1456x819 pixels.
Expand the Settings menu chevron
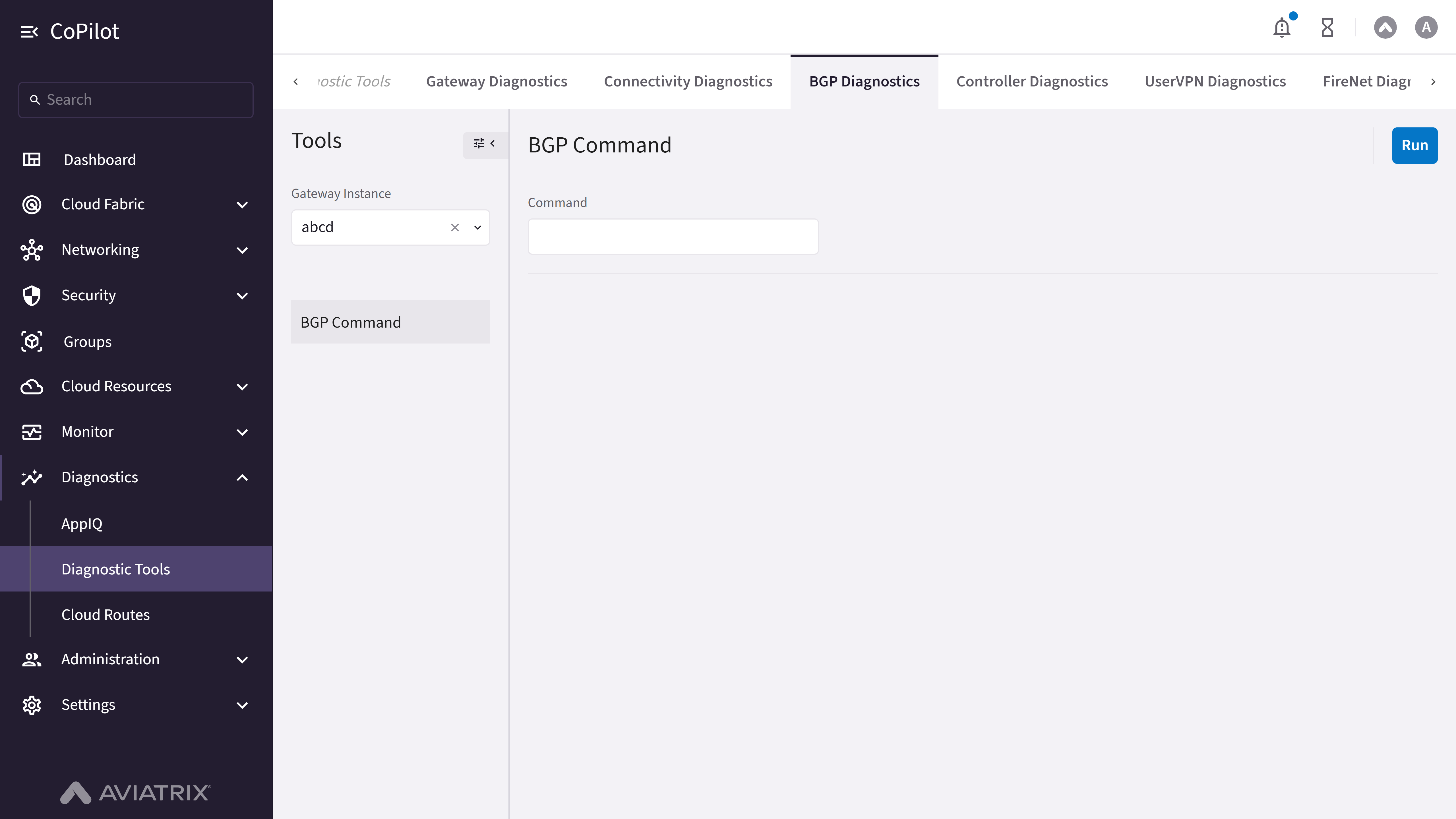(x=243, y=705)
